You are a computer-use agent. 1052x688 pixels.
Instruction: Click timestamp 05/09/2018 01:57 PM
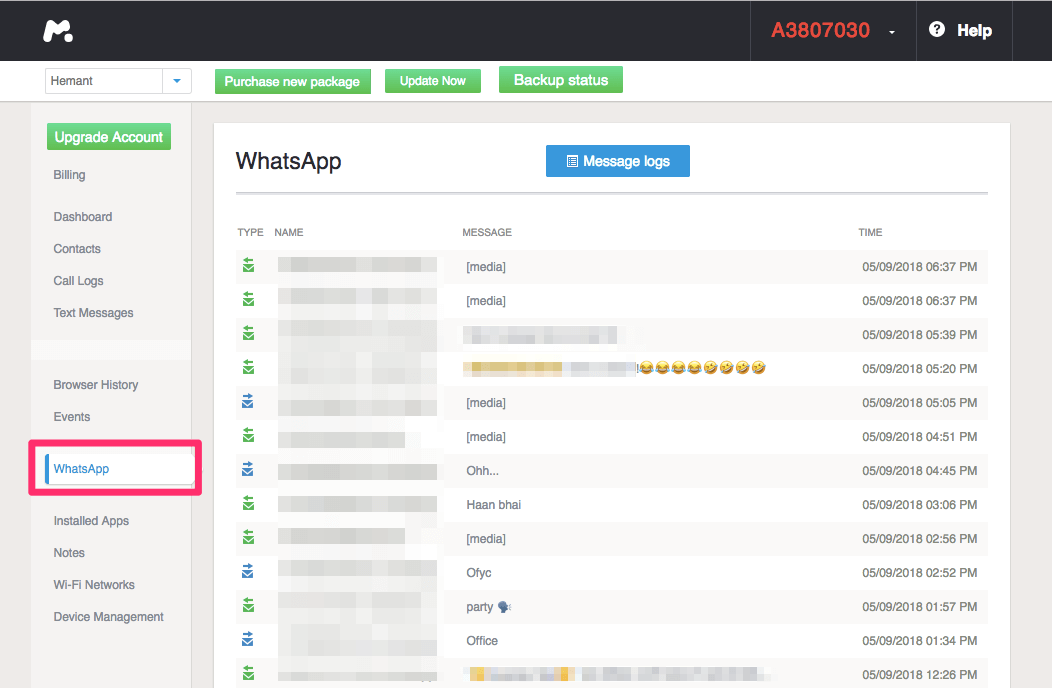(920, 607)
